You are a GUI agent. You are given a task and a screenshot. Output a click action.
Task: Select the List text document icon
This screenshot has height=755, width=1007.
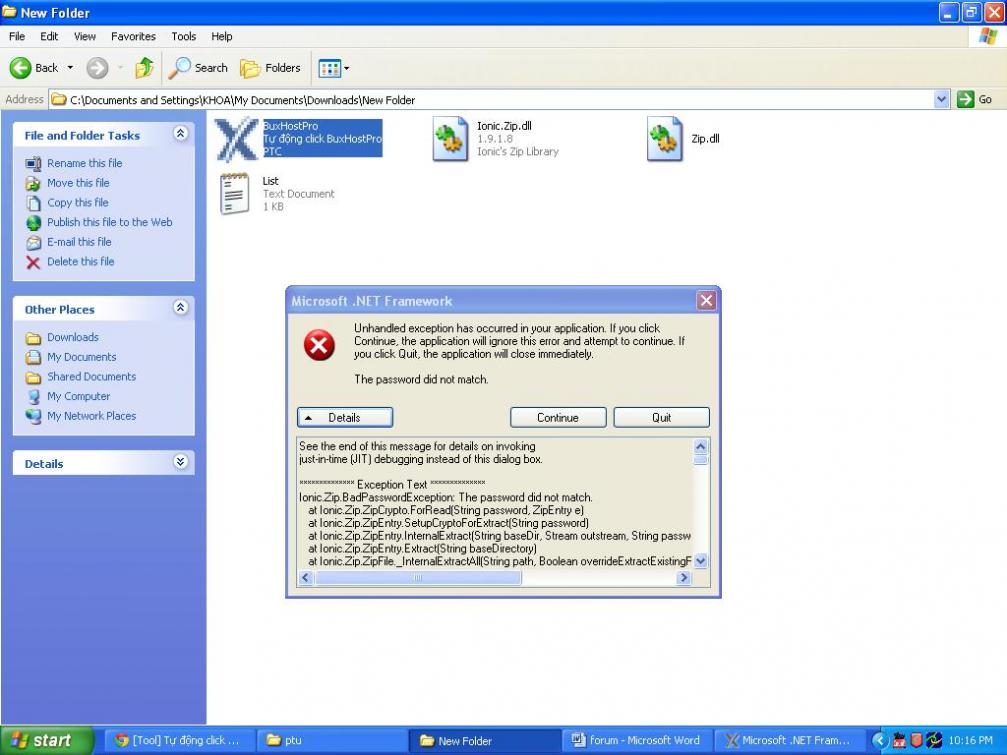pos(234,193)
